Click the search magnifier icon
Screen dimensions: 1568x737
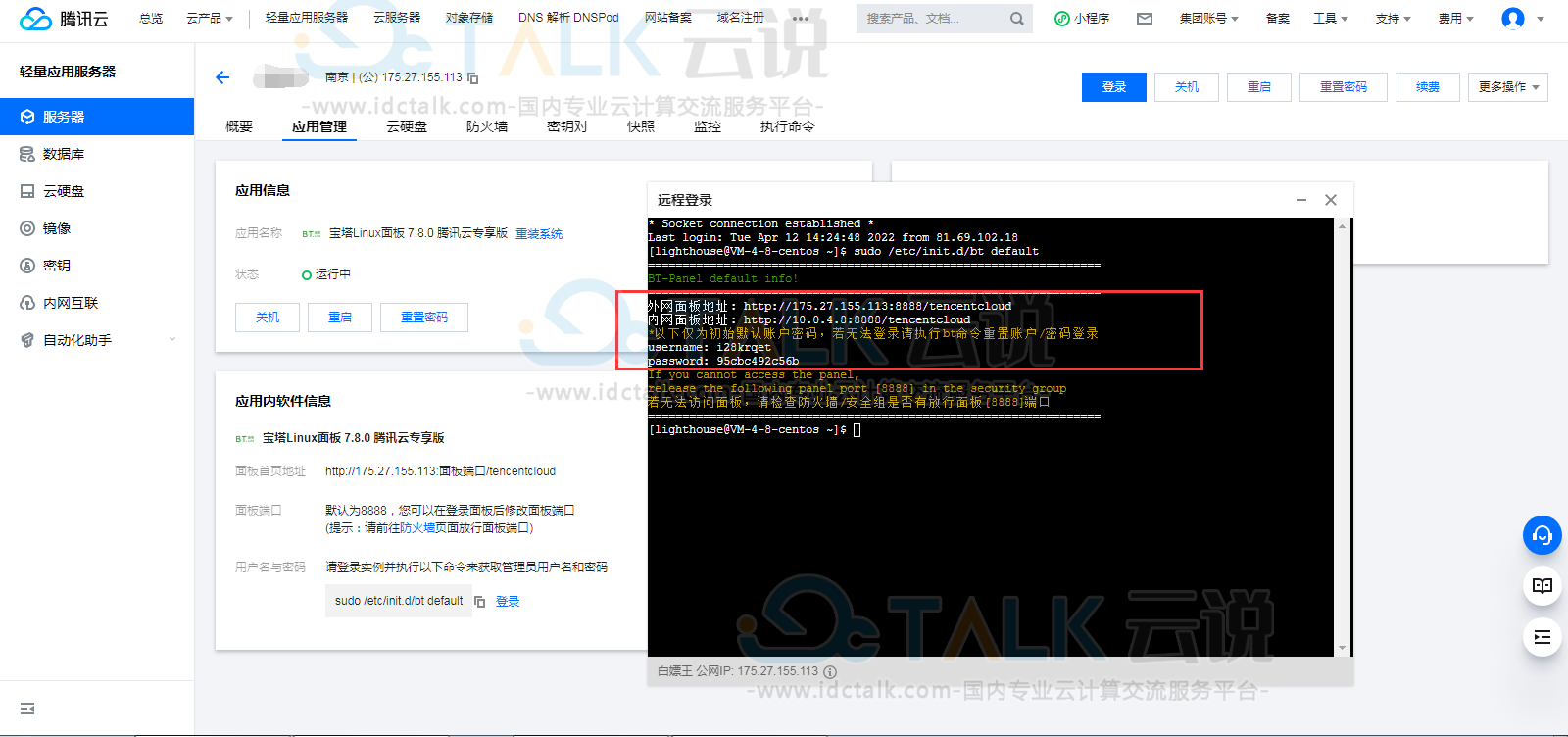(1017, 19)
